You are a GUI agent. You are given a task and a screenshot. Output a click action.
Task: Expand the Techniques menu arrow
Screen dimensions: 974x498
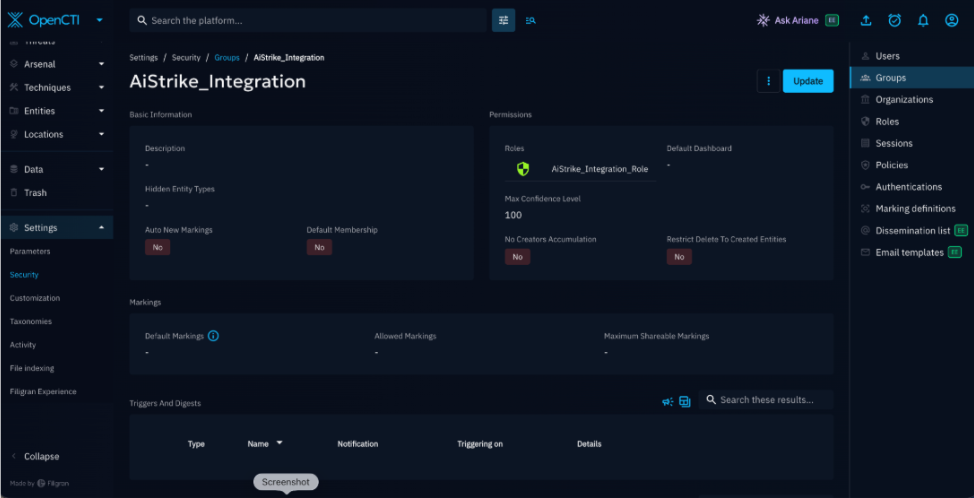coord(101,88)
